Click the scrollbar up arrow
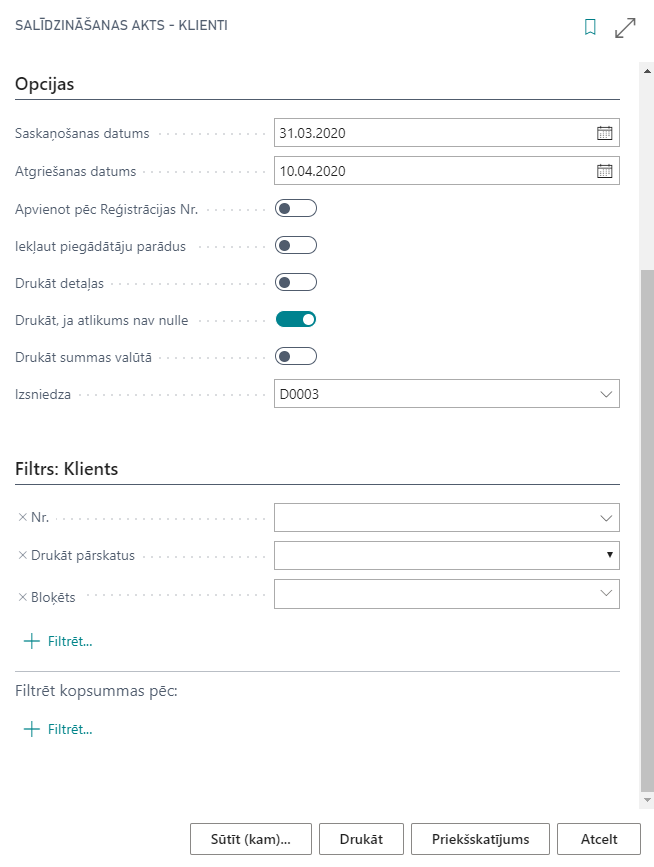 click(647, 71)
